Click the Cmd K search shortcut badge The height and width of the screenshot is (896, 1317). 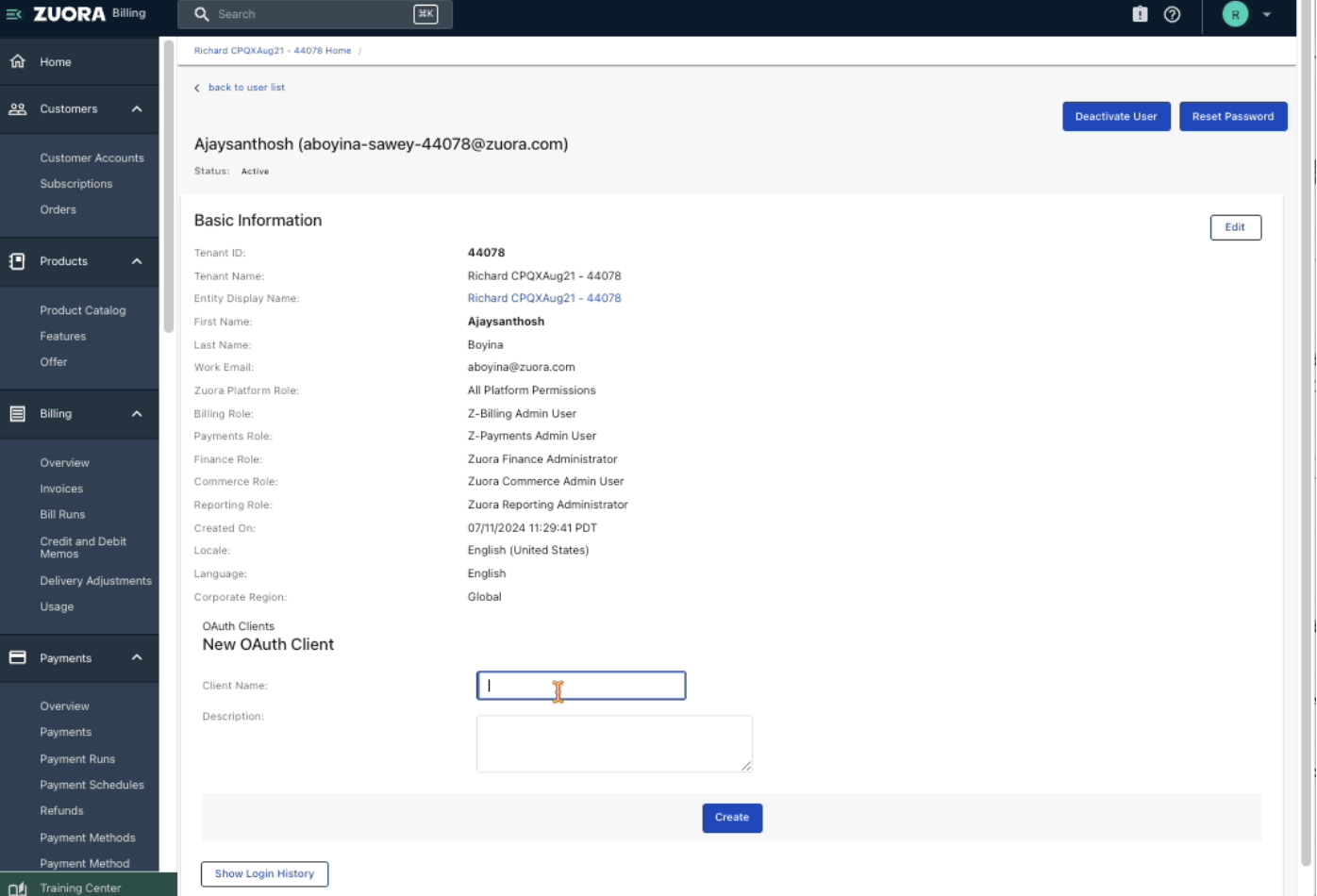click(425, 14)
